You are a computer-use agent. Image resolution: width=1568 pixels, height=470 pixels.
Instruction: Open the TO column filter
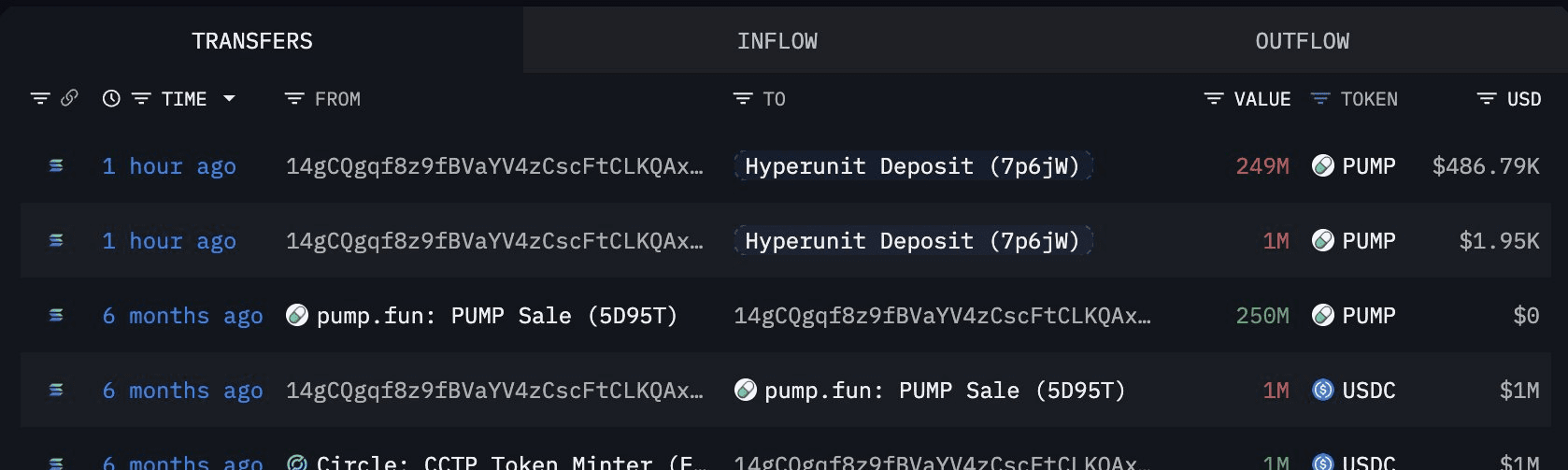coord(743,98)
